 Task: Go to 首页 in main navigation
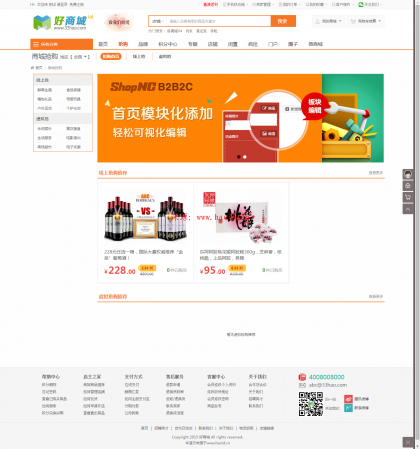103,44
